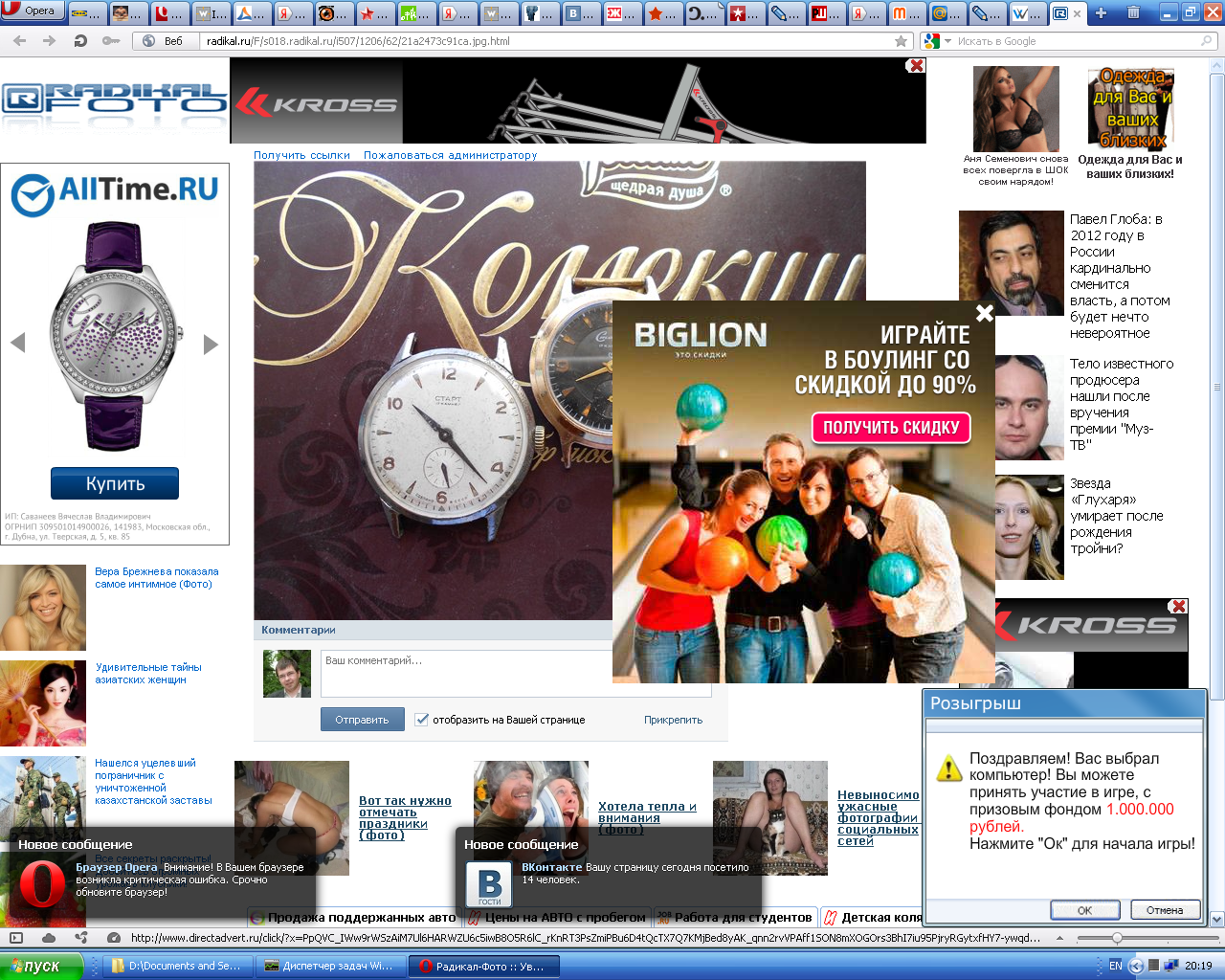
Task: Add a new tab with plus icon
Action: (1101, 12)
